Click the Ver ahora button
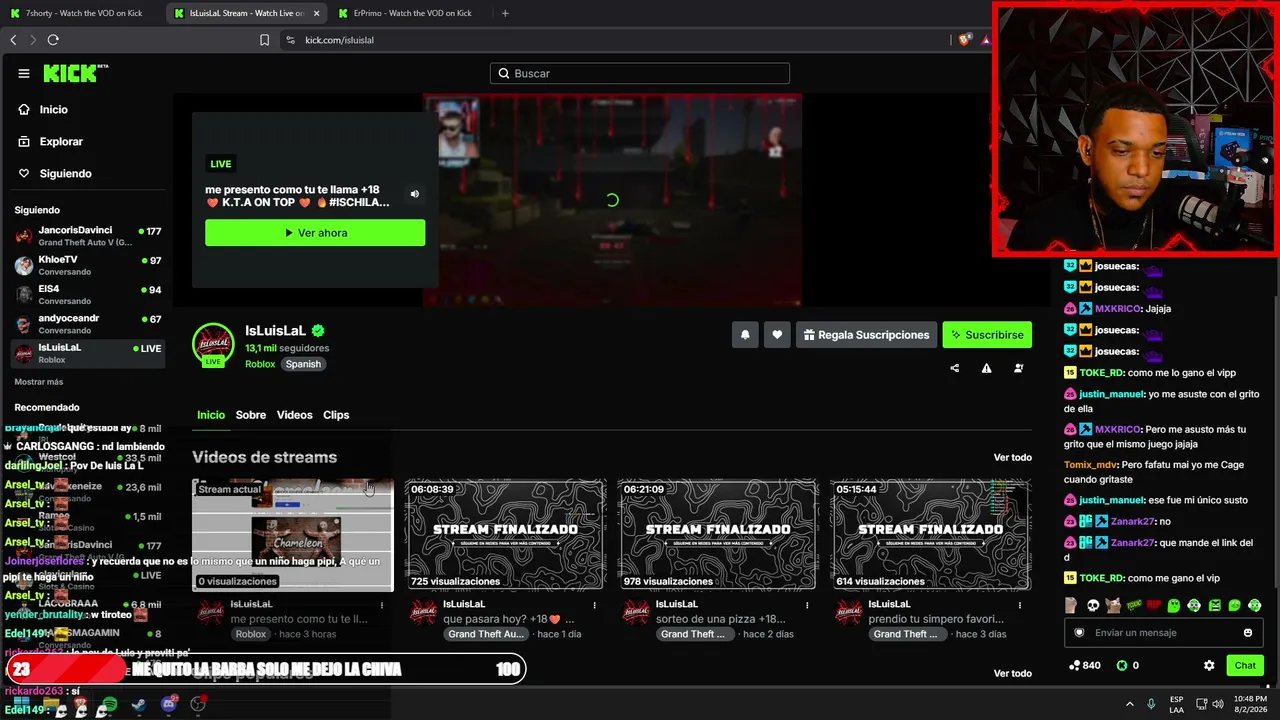This screenshot has width=1280, height=720. click(315, 233)
